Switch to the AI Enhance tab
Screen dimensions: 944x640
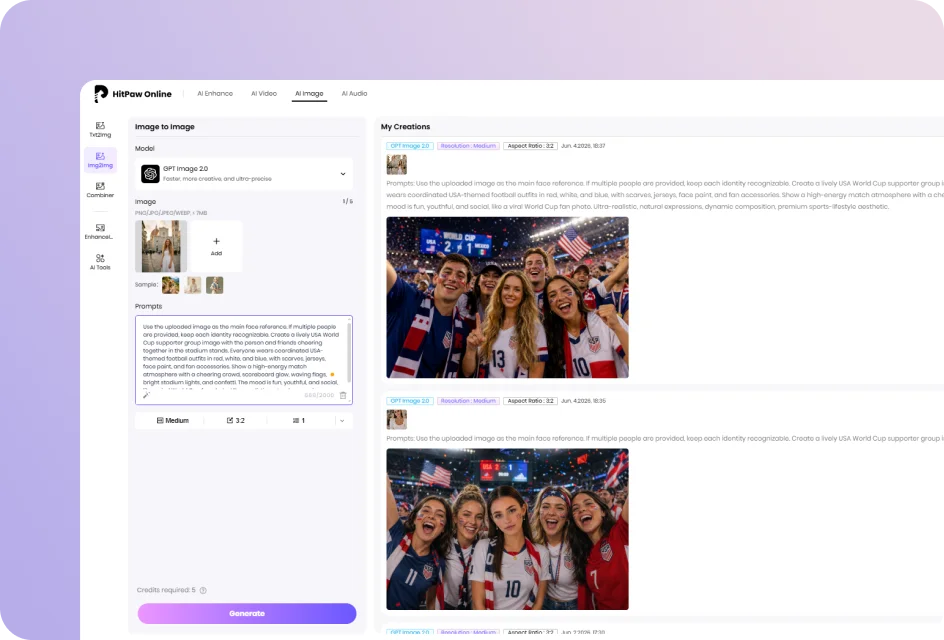tap(215, 93)
